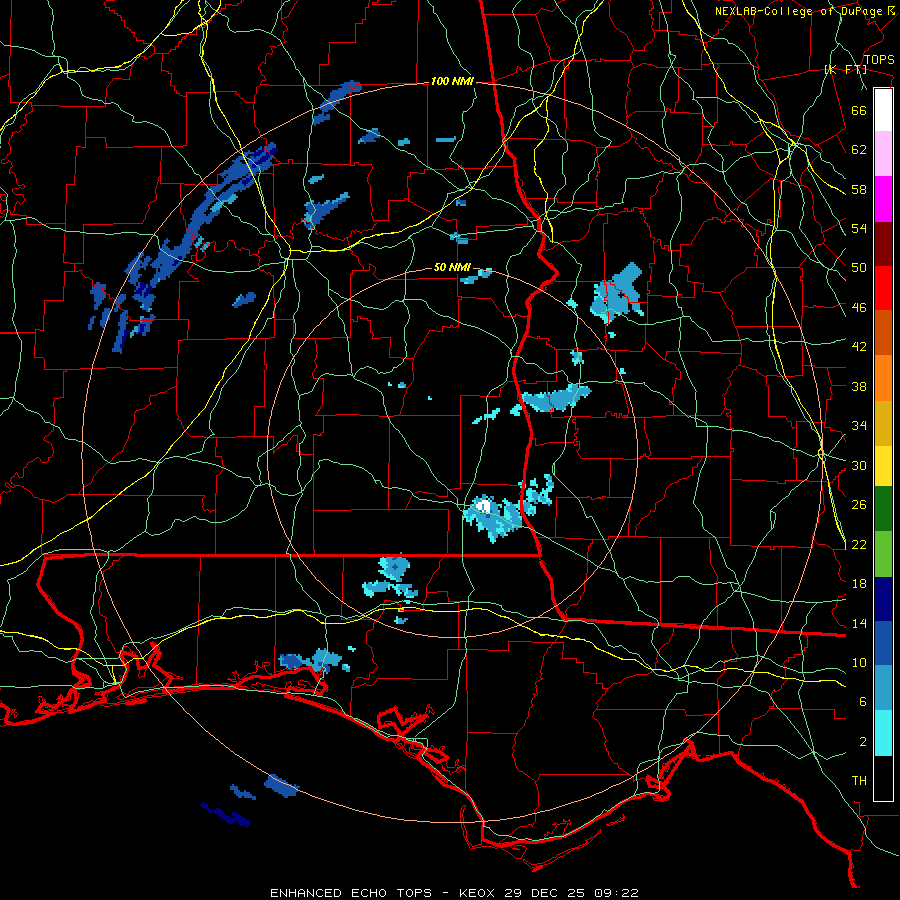Click the 62 value on the scale

coord(859,150)
